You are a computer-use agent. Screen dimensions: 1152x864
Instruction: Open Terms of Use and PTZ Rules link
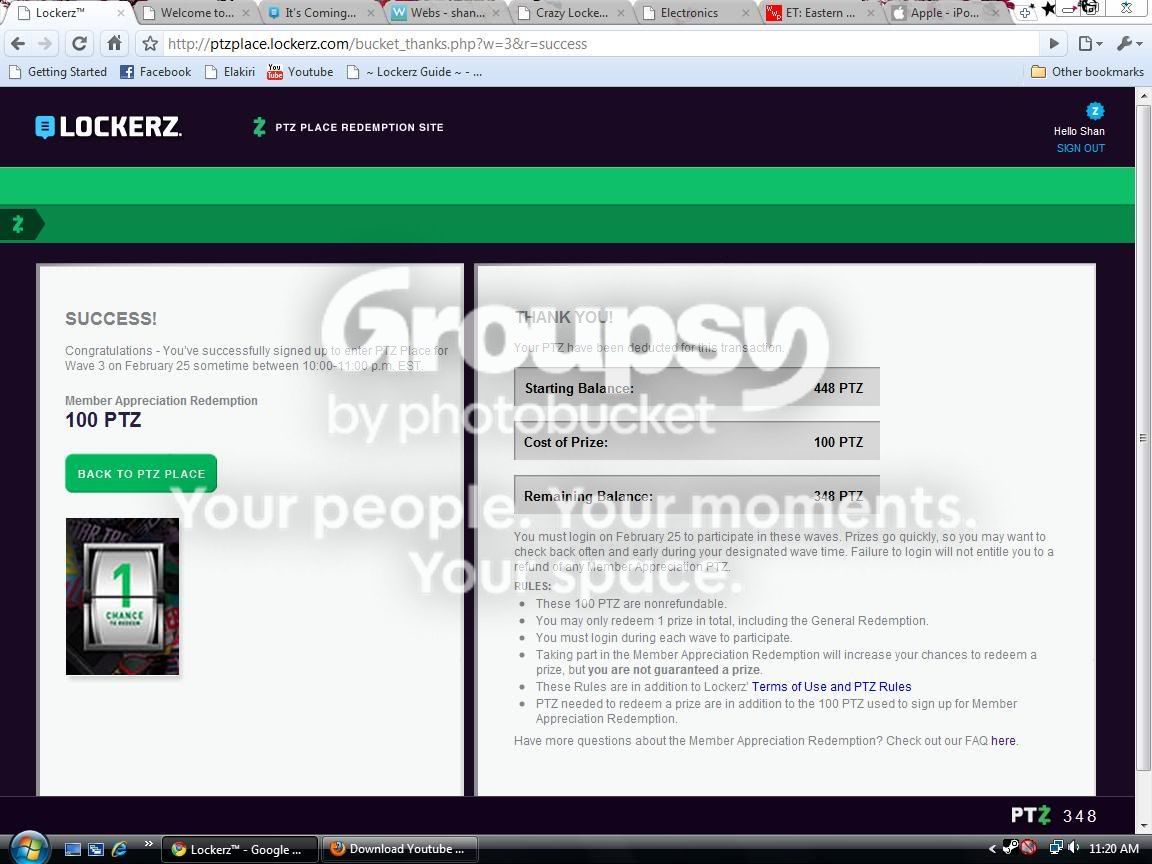tap(831, 687)
